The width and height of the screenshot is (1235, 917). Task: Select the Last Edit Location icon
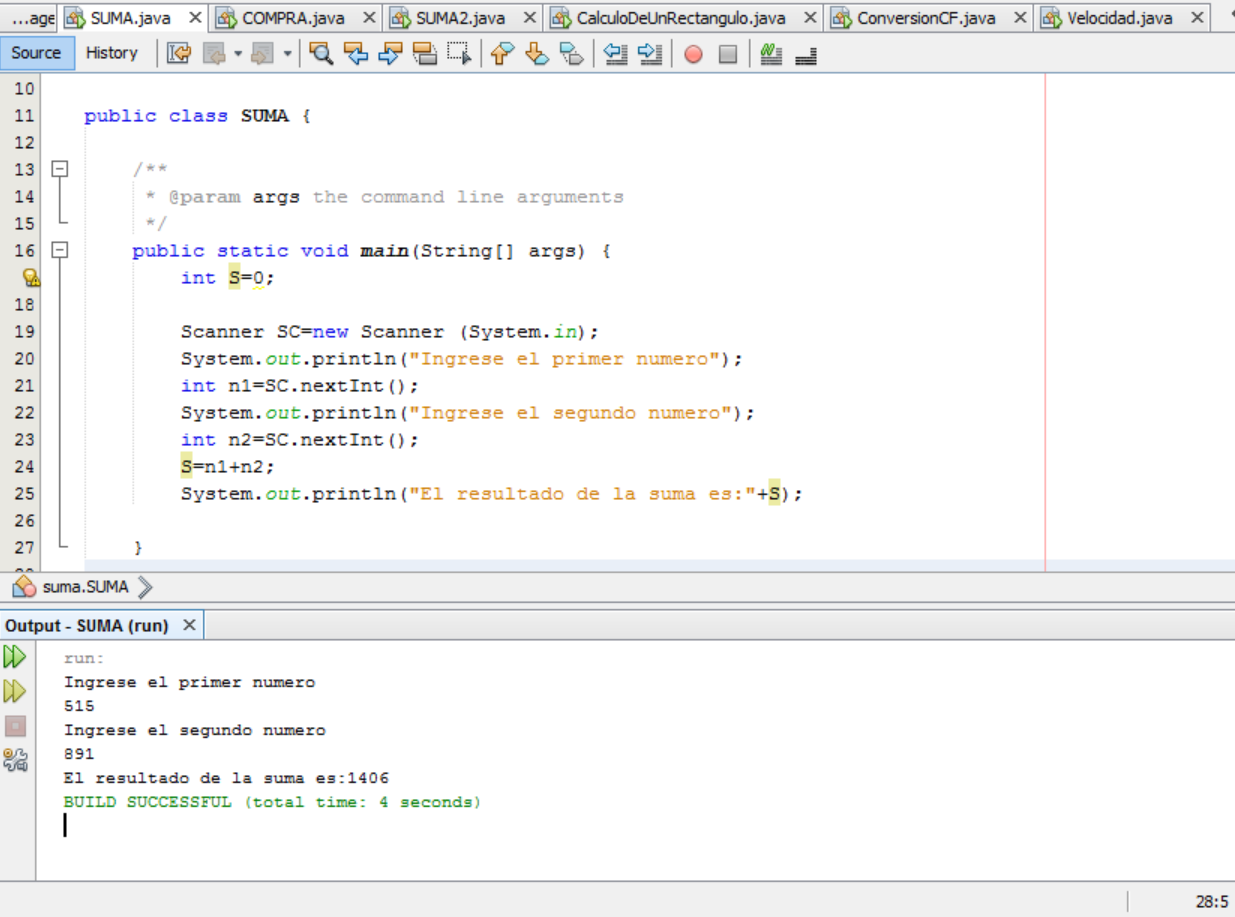coord(178,54)
